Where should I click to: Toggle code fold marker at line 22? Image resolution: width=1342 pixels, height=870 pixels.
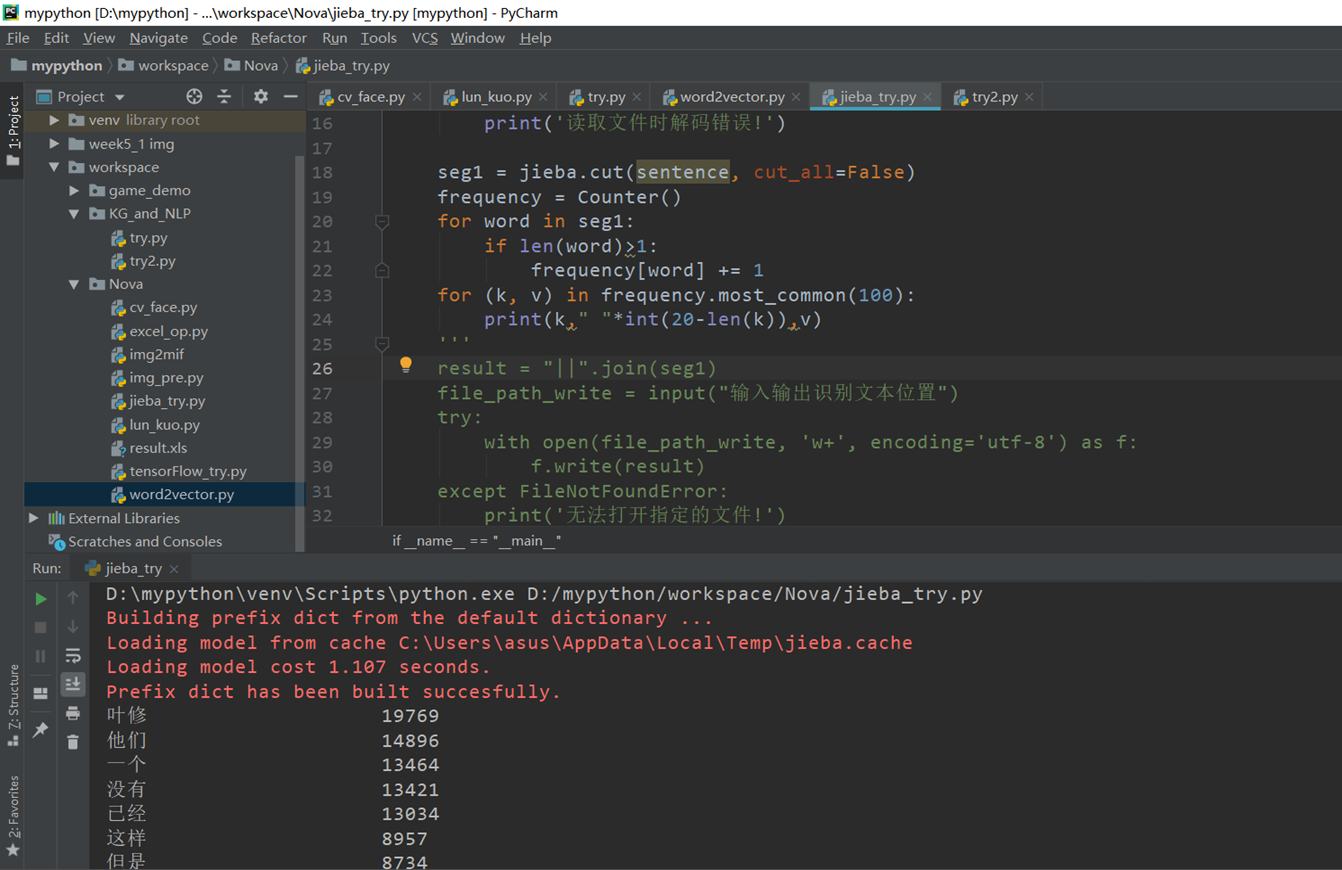[x=382, y=270]
